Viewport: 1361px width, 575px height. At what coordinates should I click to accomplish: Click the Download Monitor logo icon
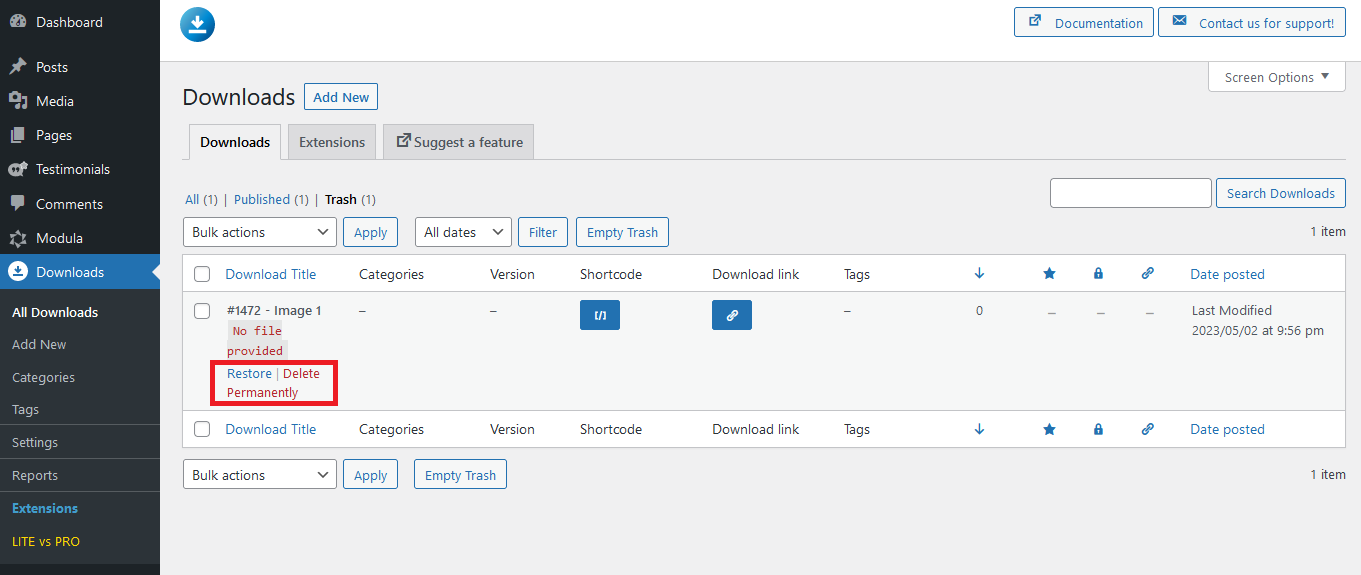(198, 25)
